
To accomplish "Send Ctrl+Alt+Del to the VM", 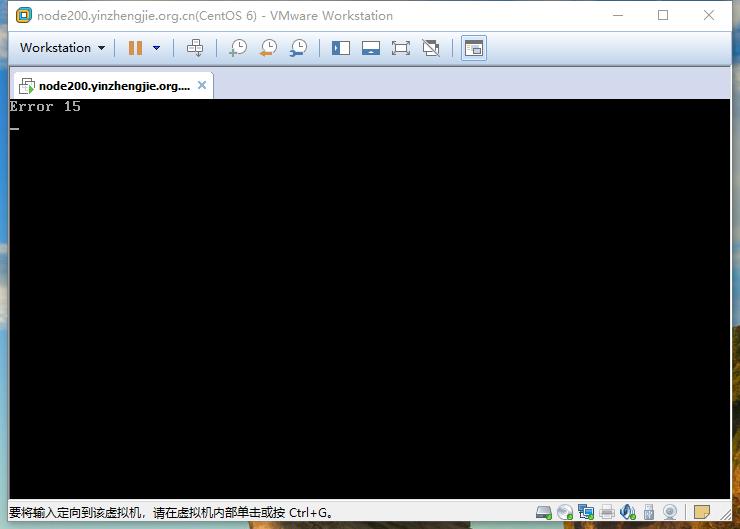I will pyautogui.click(x=195, y=48).
